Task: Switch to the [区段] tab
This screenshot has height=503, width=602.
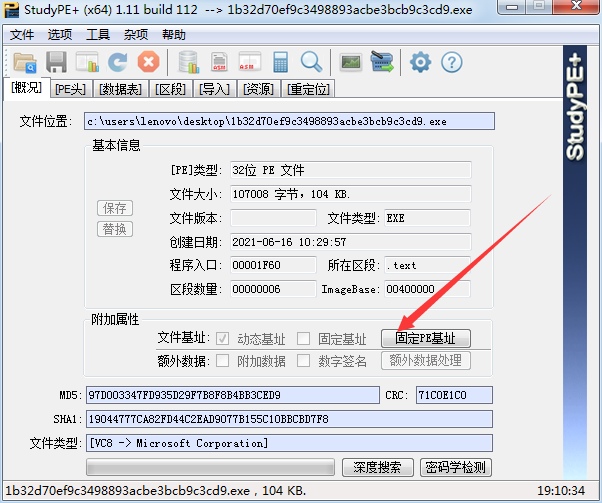Action: [x=170, y=89]
